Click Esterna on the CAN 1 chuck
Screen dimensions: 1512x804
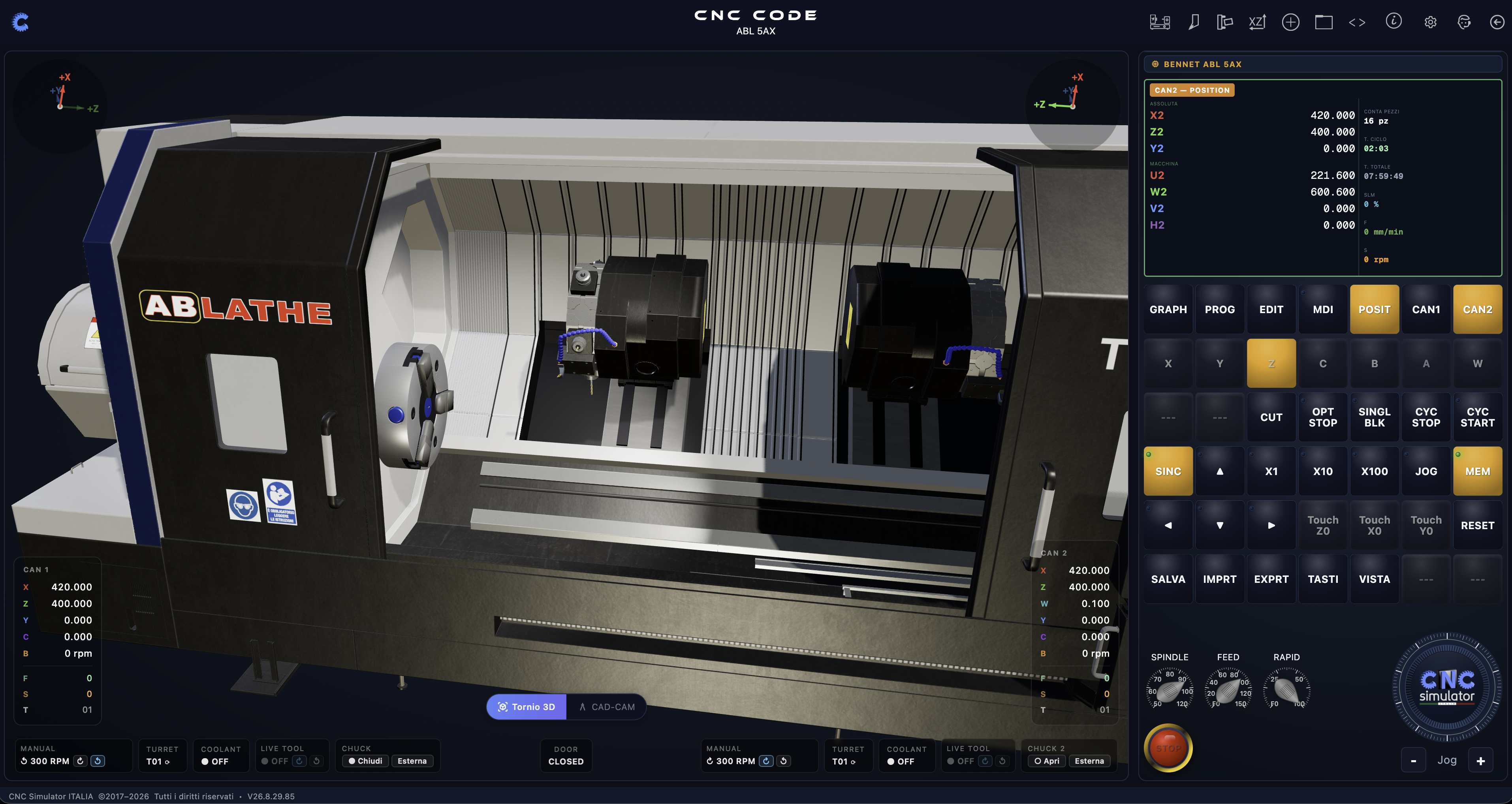tap(412, 761)
